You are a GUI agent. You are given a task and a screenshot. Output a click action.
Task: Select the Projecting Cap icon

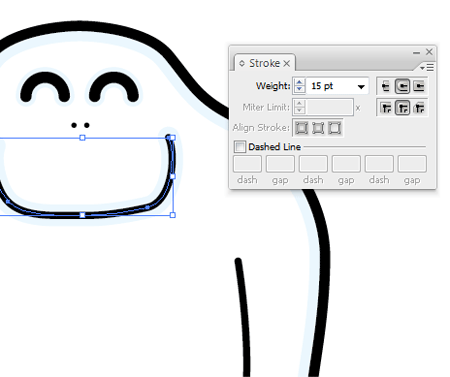click(x=419, y=87)
